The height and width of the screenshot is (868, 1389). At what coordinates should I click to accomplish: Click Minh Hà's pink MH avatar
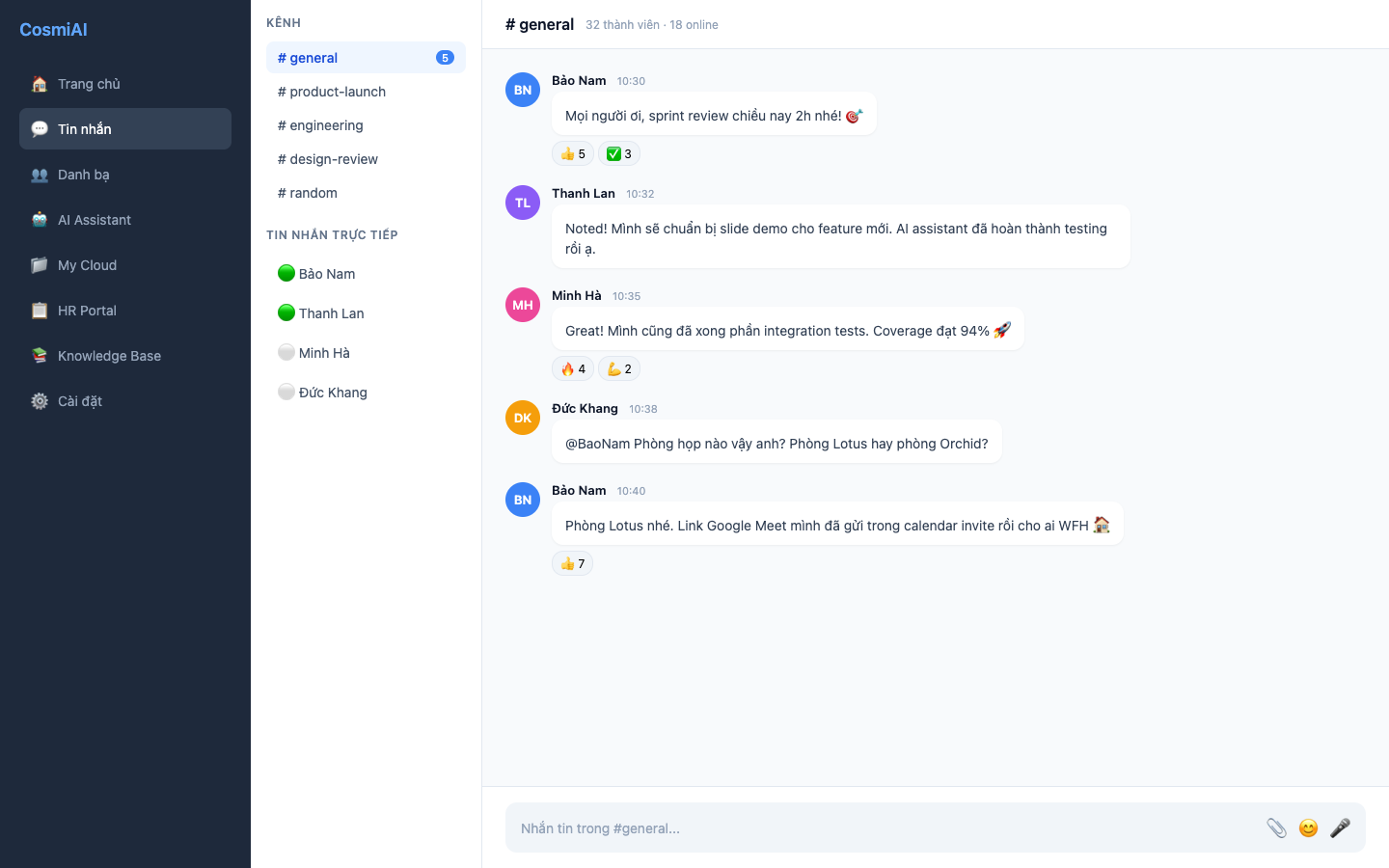(522, 305)
